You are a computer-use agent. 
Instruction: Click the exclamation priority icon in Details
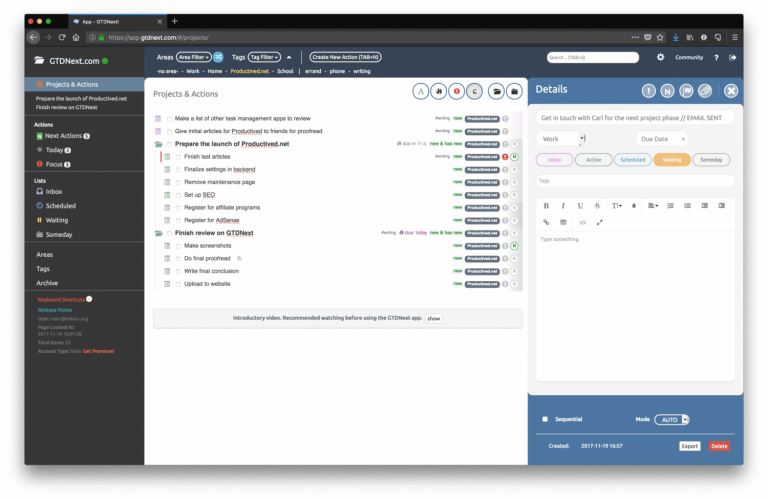(648, 91)
